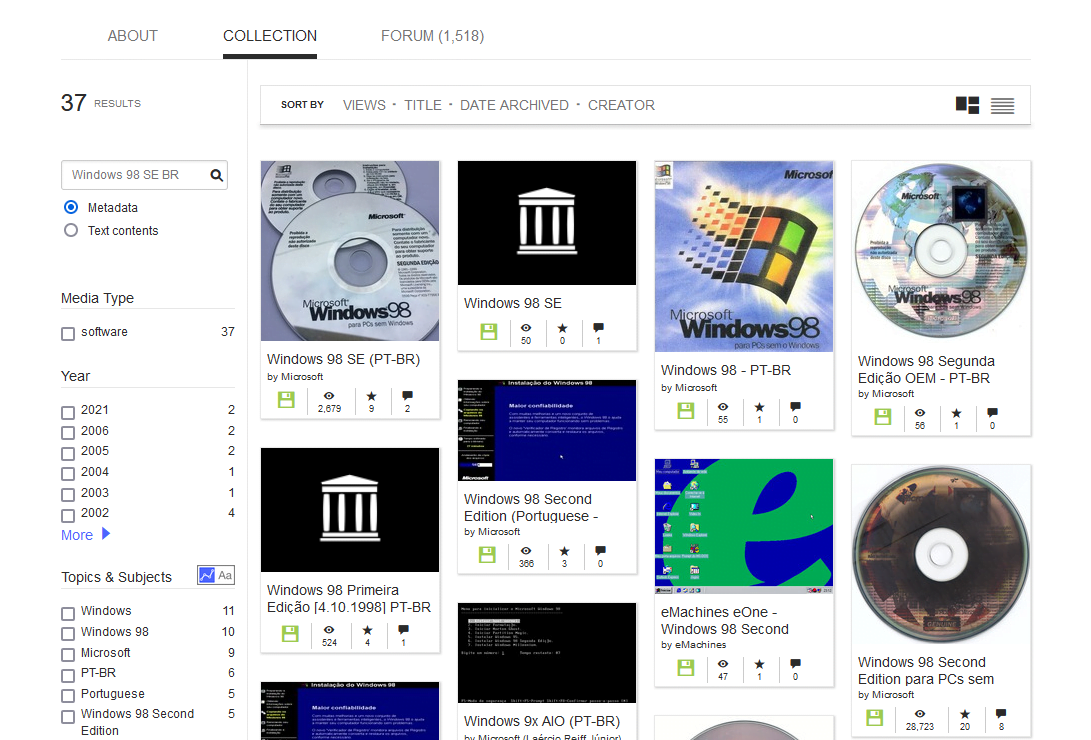The width and height of the screenshot is (1091, 740).
Task: Check the Microsoft topic filter
Action: [x=68, y=654]
